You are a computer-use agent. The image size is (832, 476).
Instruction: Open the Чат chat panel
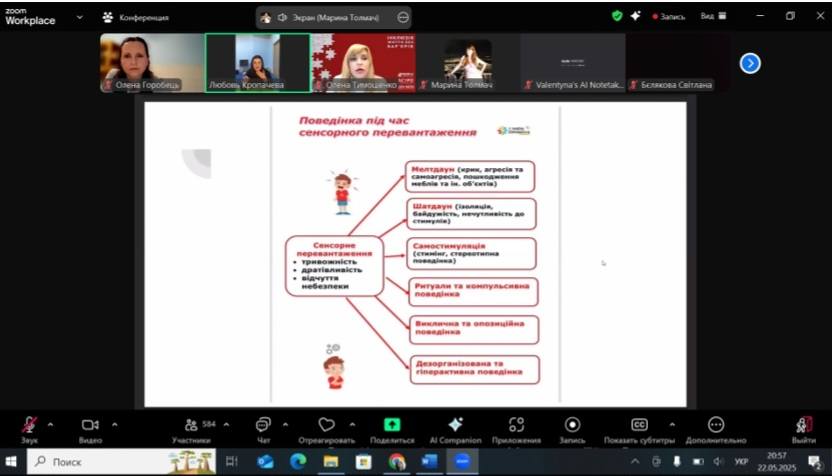tap(263, 425)
